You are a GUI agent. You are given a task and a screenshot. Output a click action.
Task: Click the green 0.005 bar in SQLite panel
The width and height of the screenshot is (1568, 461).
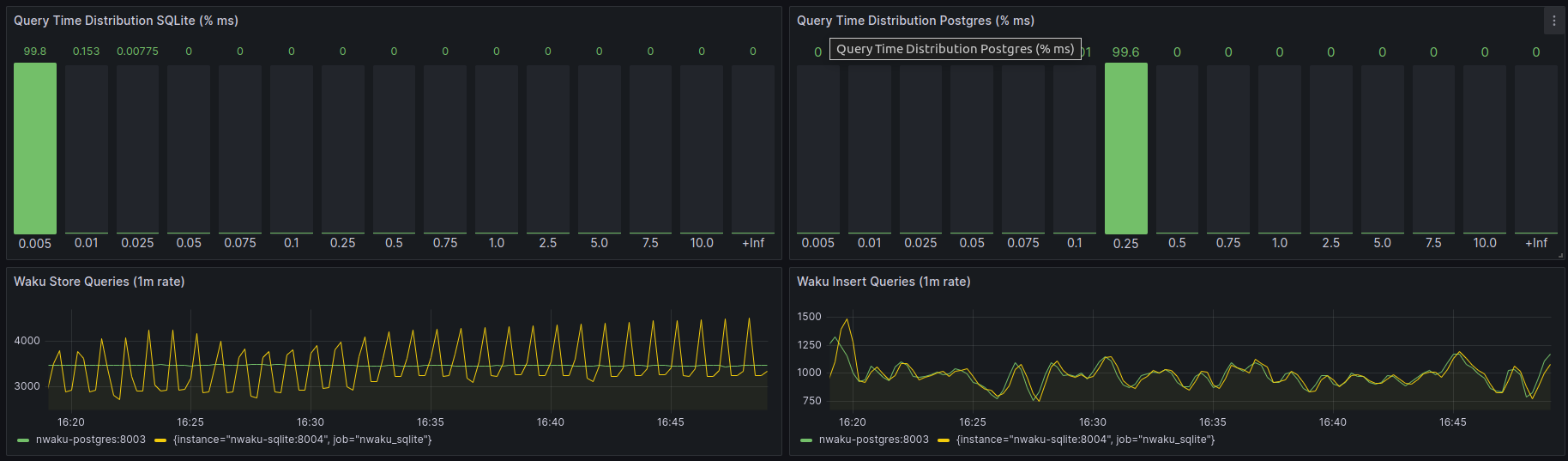coord(35,148)
